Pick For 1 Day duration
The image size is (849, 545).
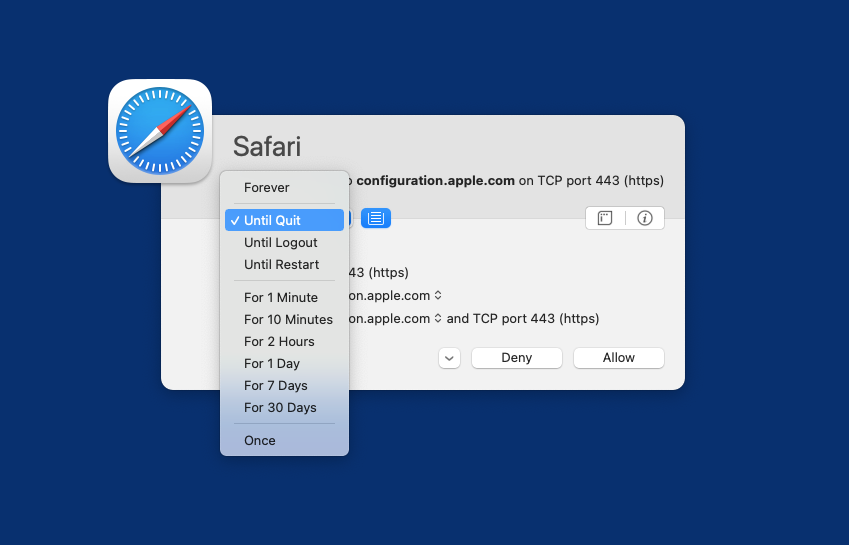pyautogui.click(x=284, y=364)
